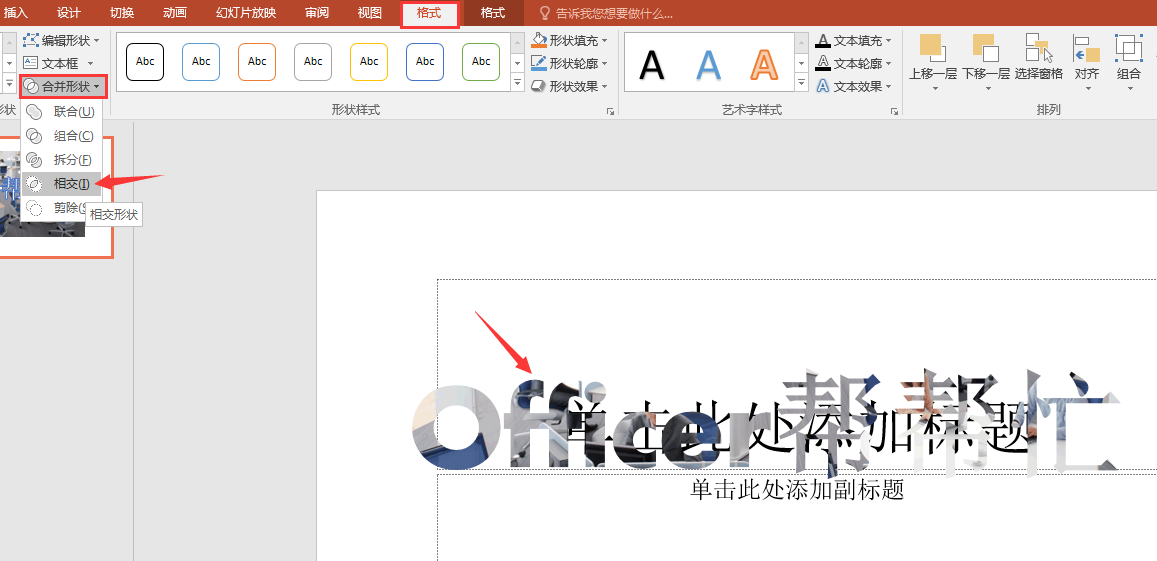This screenshot has height=561, width=1157.
Task: Open the 形状轮廓 dropdown
Action: pyautogui.click(x=570, y=63)
